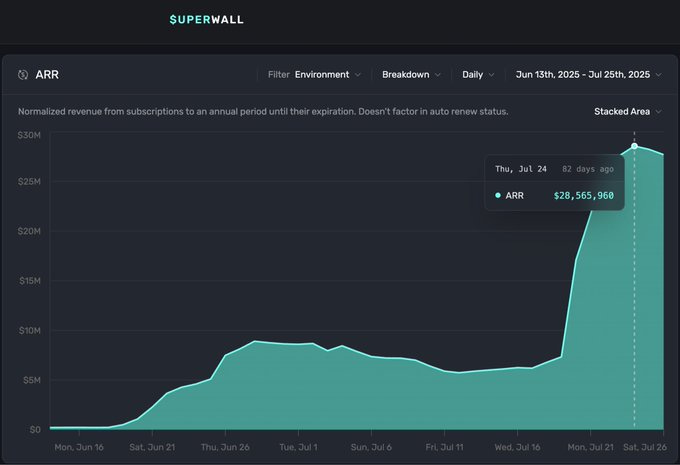Screen dimensions: 680x465
Task: Click the 'Tue, Jul 1' x-axis label
Action: pyautogui.click(x=298, y=447)
